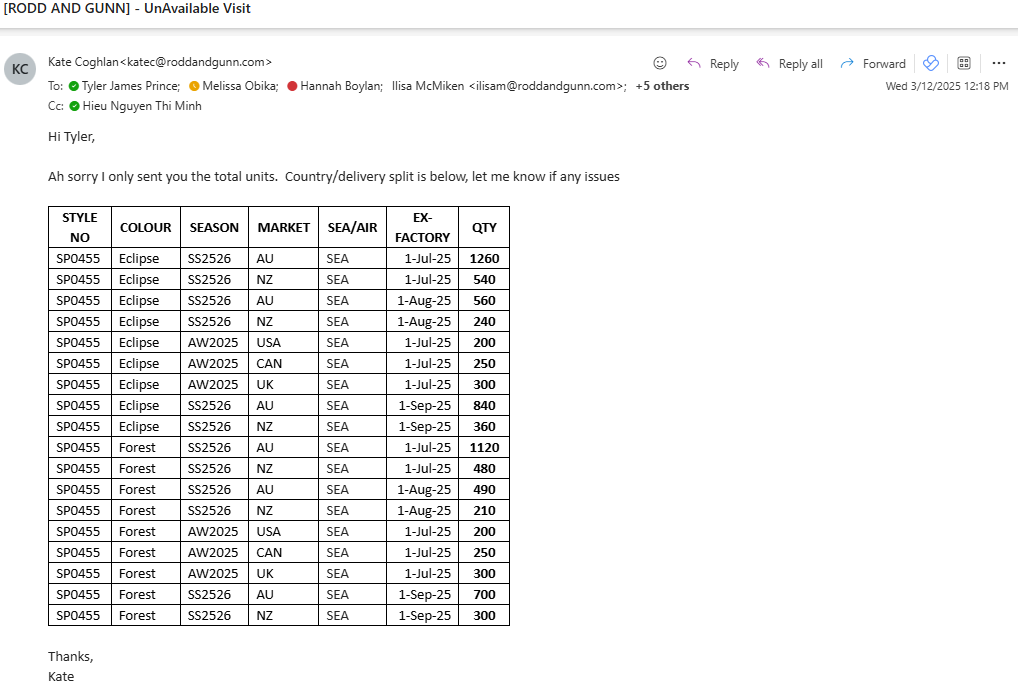This screenshot has width=1018, height=688.
Task: Click Hieu Nguyen Thi Minh's presence icon
Action: [x=75, y=106]
